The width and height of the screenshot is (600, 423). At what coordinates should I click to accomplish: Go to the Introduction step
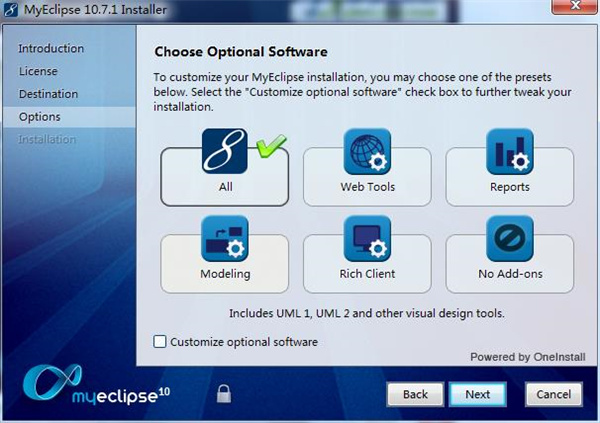pyautogui.click(x=51, y=49)
